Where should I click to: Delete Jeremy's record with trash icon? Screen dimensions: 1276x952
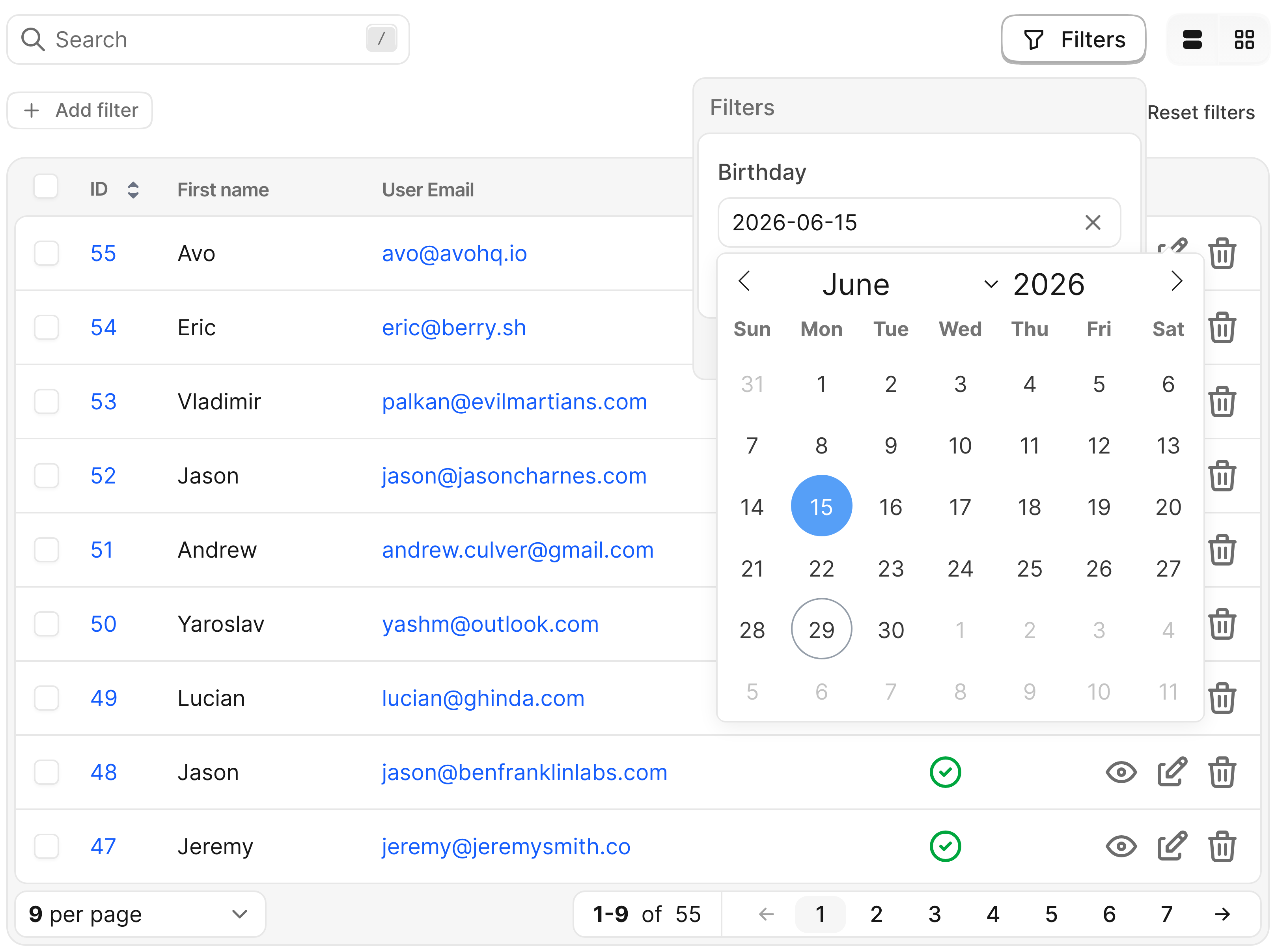point(1222,847)
